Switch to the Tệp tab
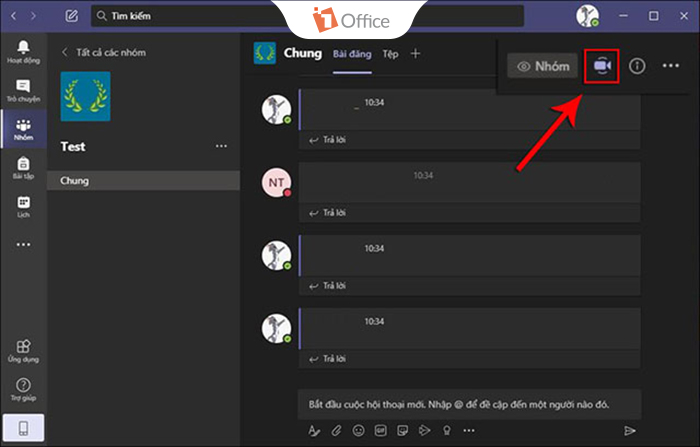 pos(390,54)
